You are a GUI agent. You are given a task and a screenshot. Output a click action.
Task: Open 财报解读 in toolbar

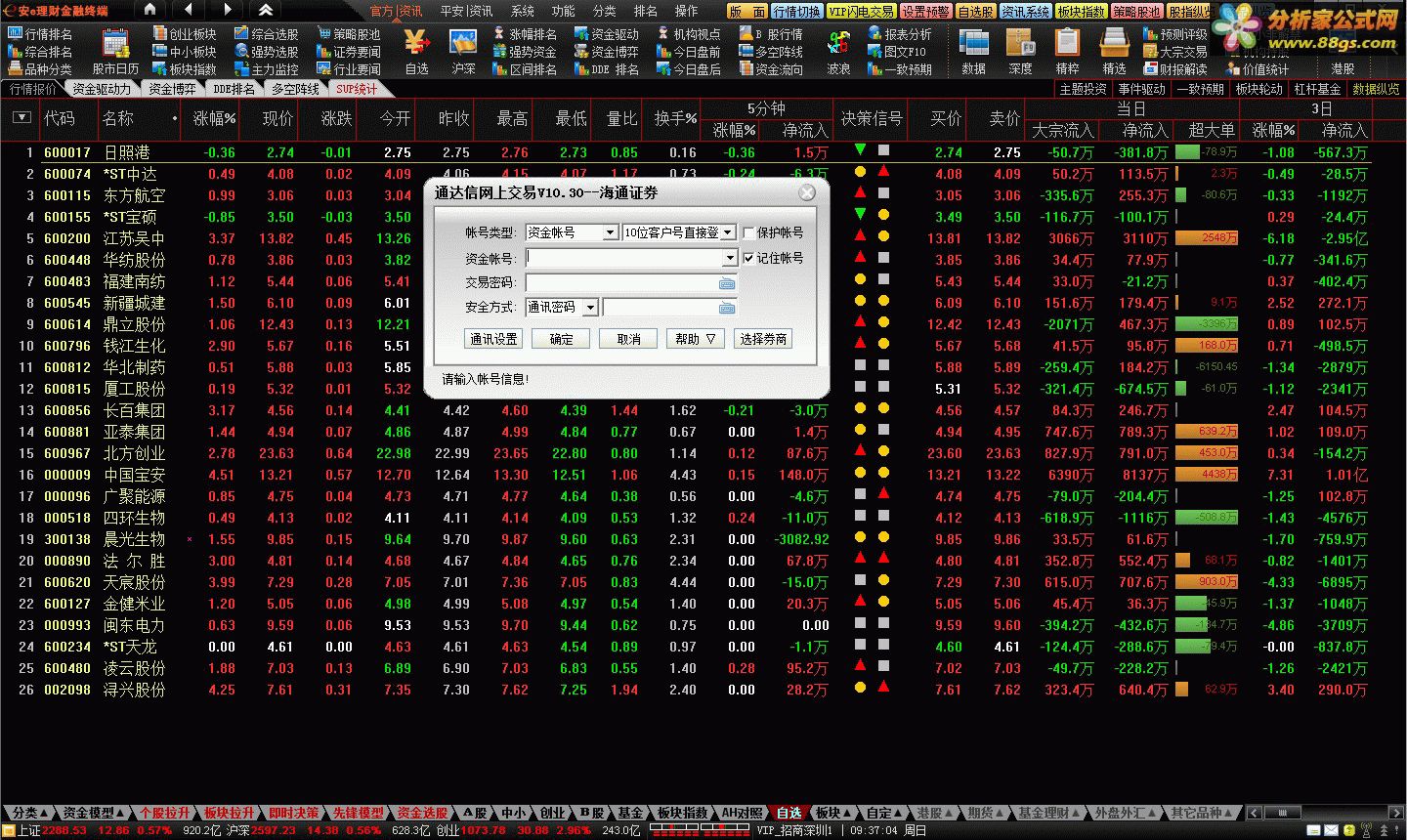[1175, 69]
